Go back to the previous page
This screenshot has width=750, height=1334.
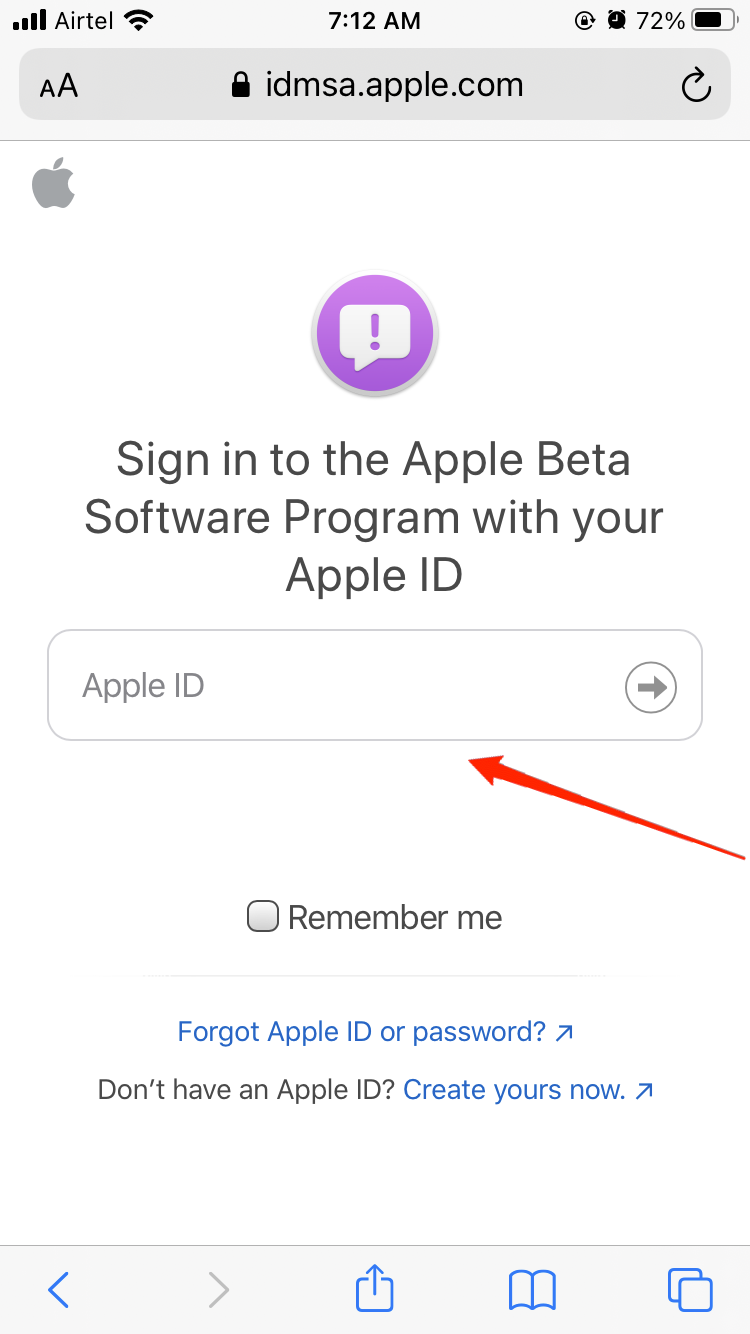point(59,1289)
